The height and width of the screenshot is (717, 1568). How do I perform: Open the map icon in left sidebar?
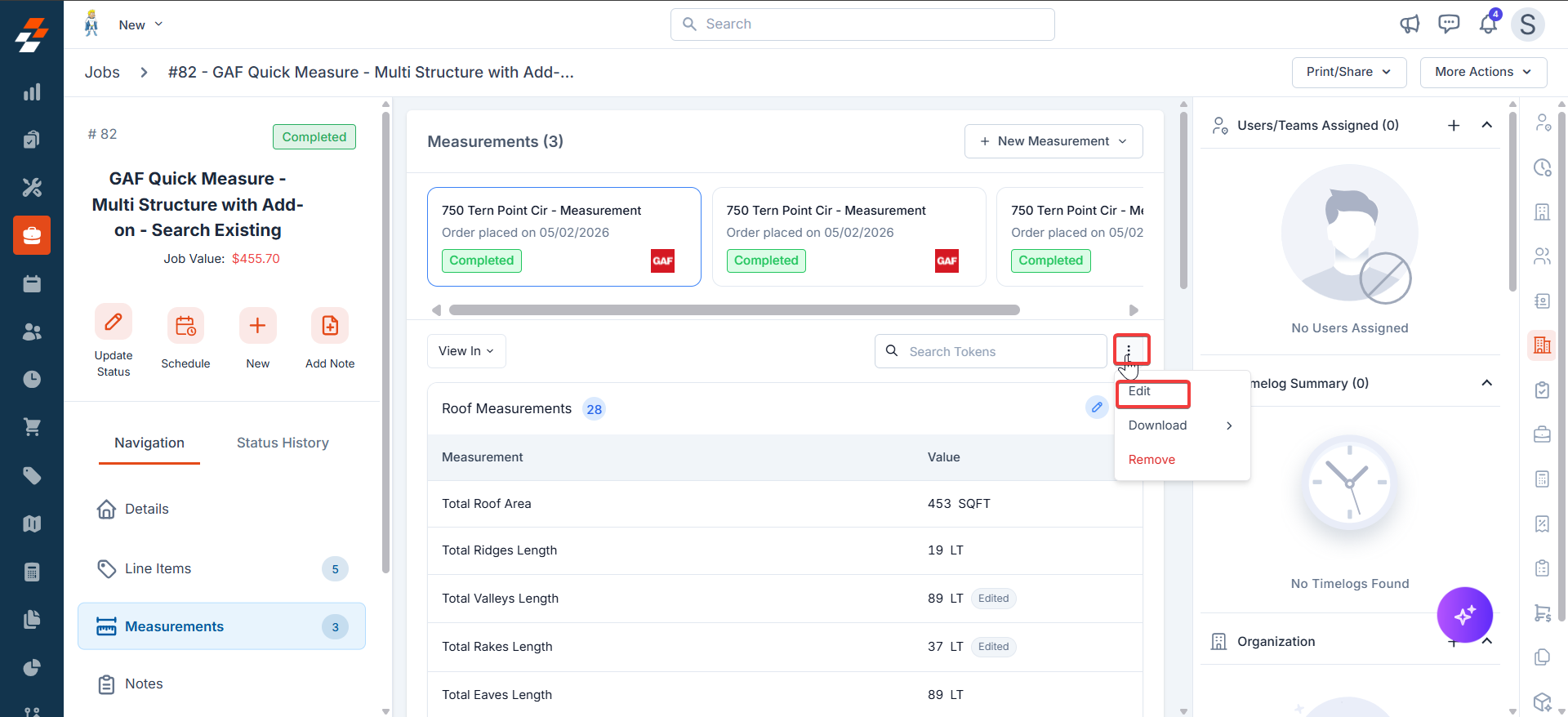(x=32, y=523)
